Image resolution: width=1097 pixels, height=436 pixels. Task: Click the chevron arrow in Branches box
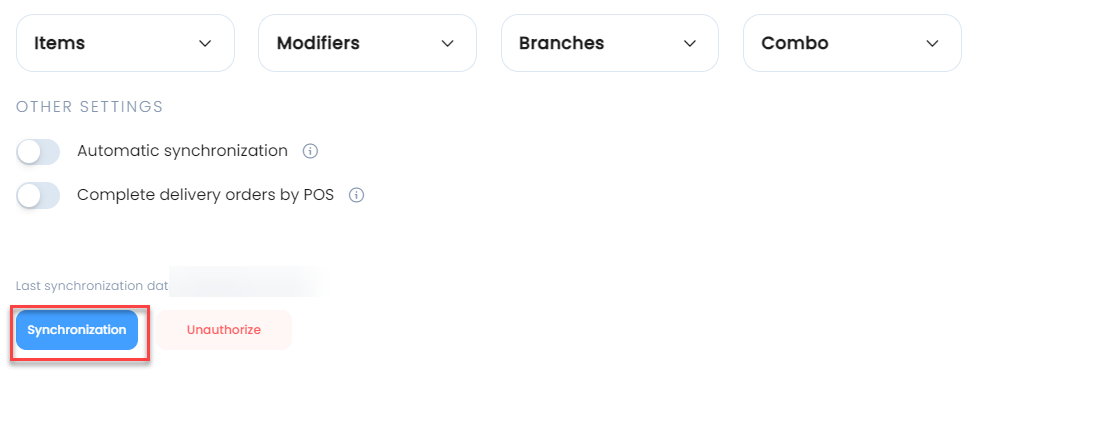(690, 43)
